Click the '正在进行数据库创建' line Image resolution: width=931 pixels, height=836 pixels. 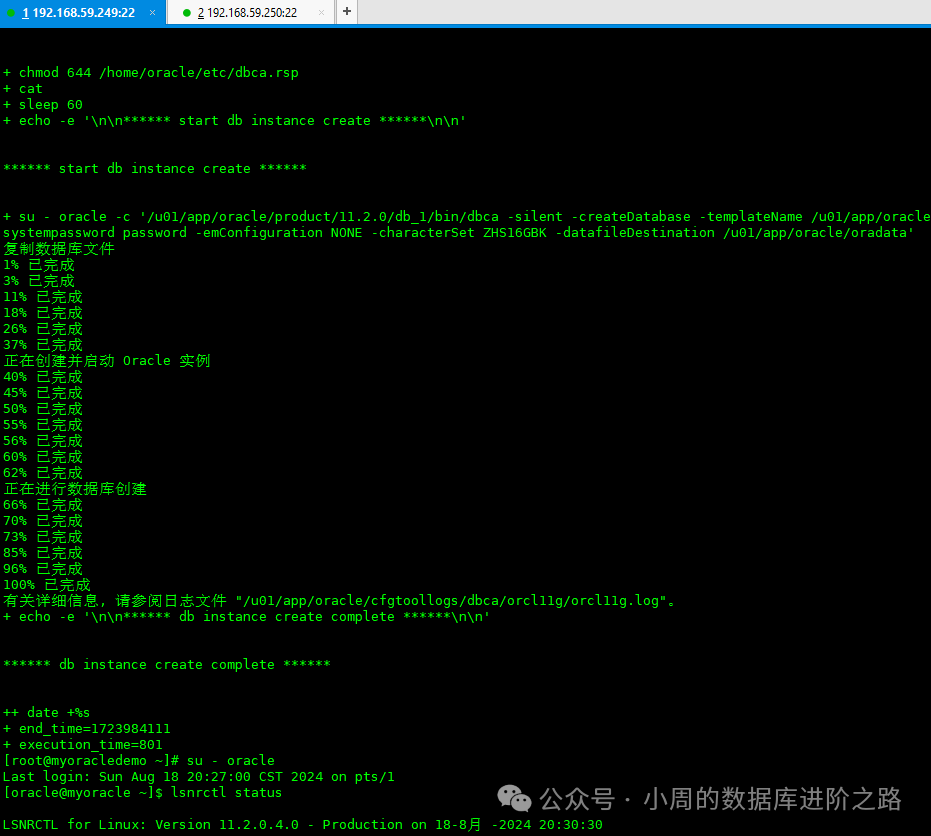point(75,489)
